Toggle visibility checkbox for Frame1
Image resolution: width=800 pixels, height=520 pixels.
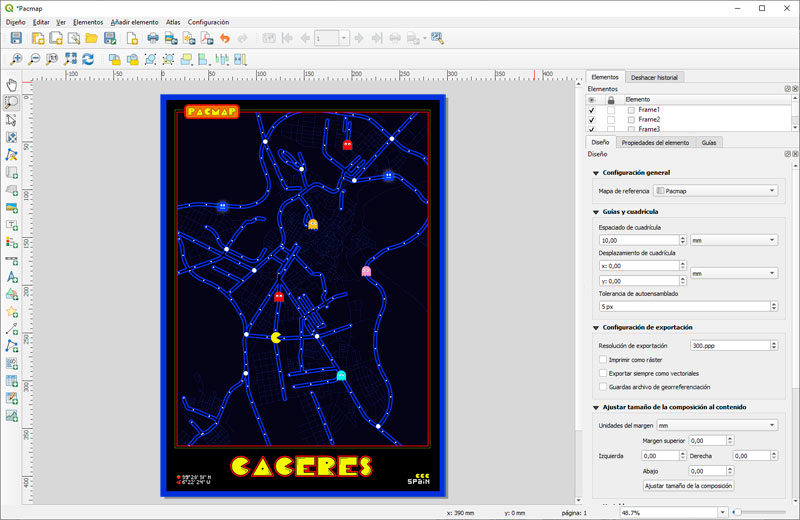(x=592, y=110)
